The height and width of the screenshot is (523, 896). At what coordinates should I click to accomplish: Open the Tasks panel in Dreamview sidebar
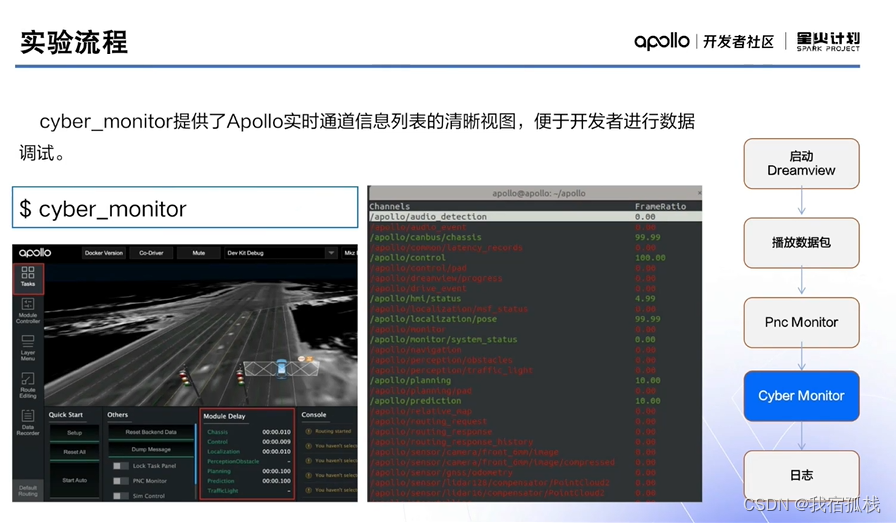tap(28, 278)
